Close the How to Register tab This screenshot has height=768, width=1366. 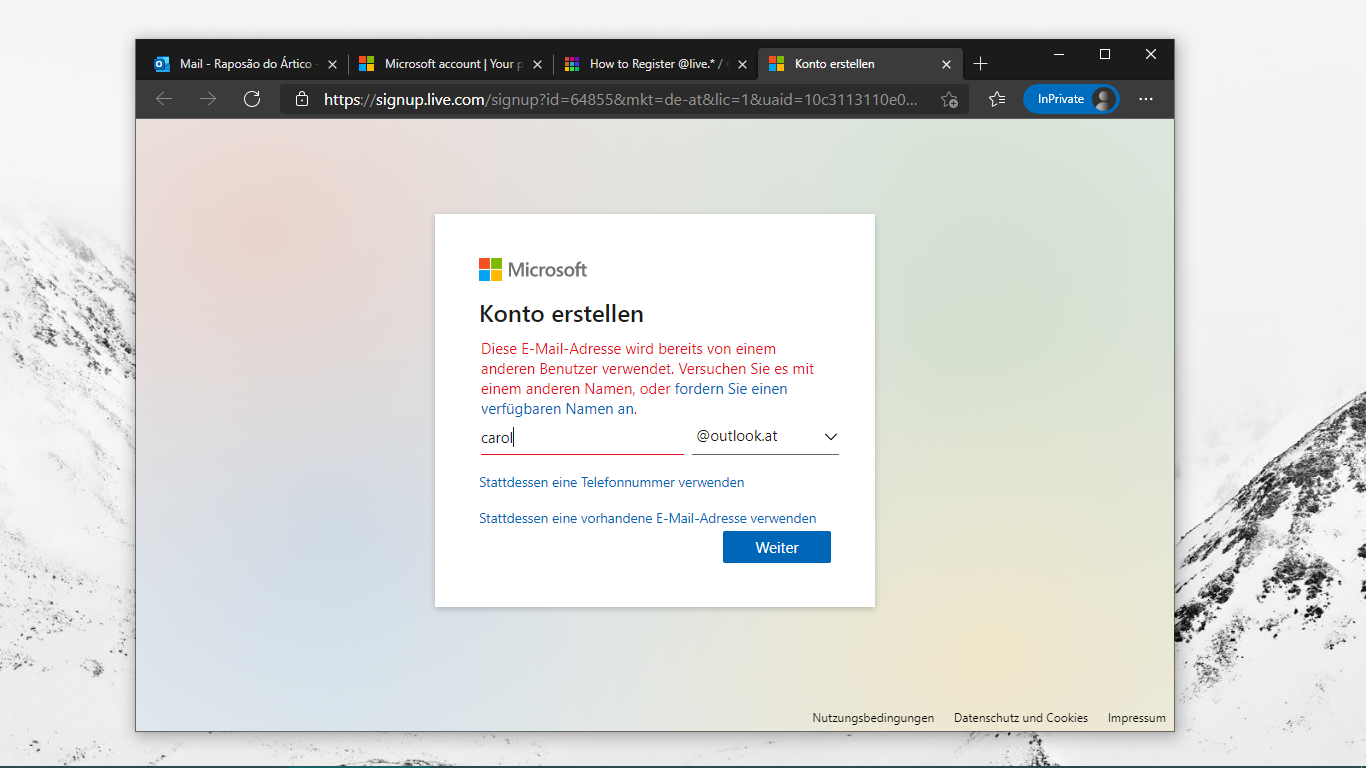coord(742,64)
